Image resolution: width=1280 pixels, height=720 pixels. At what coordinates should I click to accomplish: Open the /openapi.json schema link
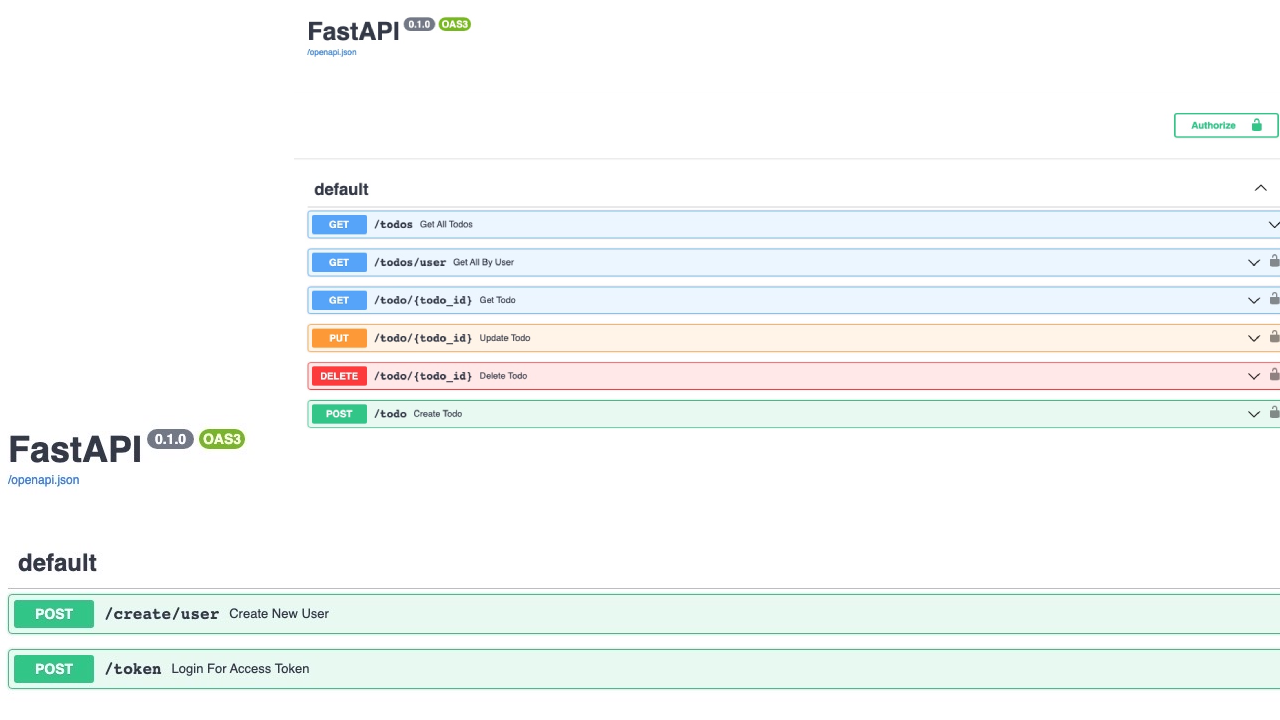point(331,51)
